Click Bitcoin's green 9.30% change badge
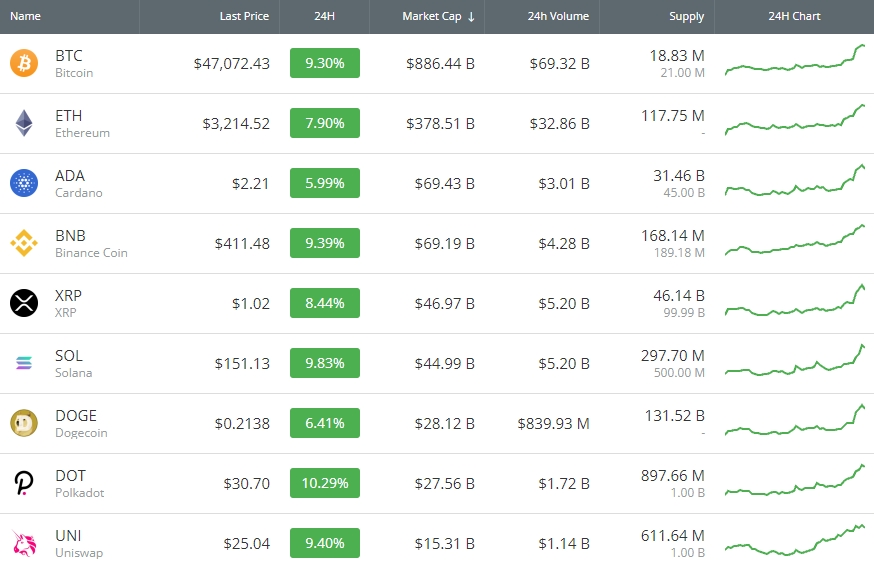 (325, 64)
